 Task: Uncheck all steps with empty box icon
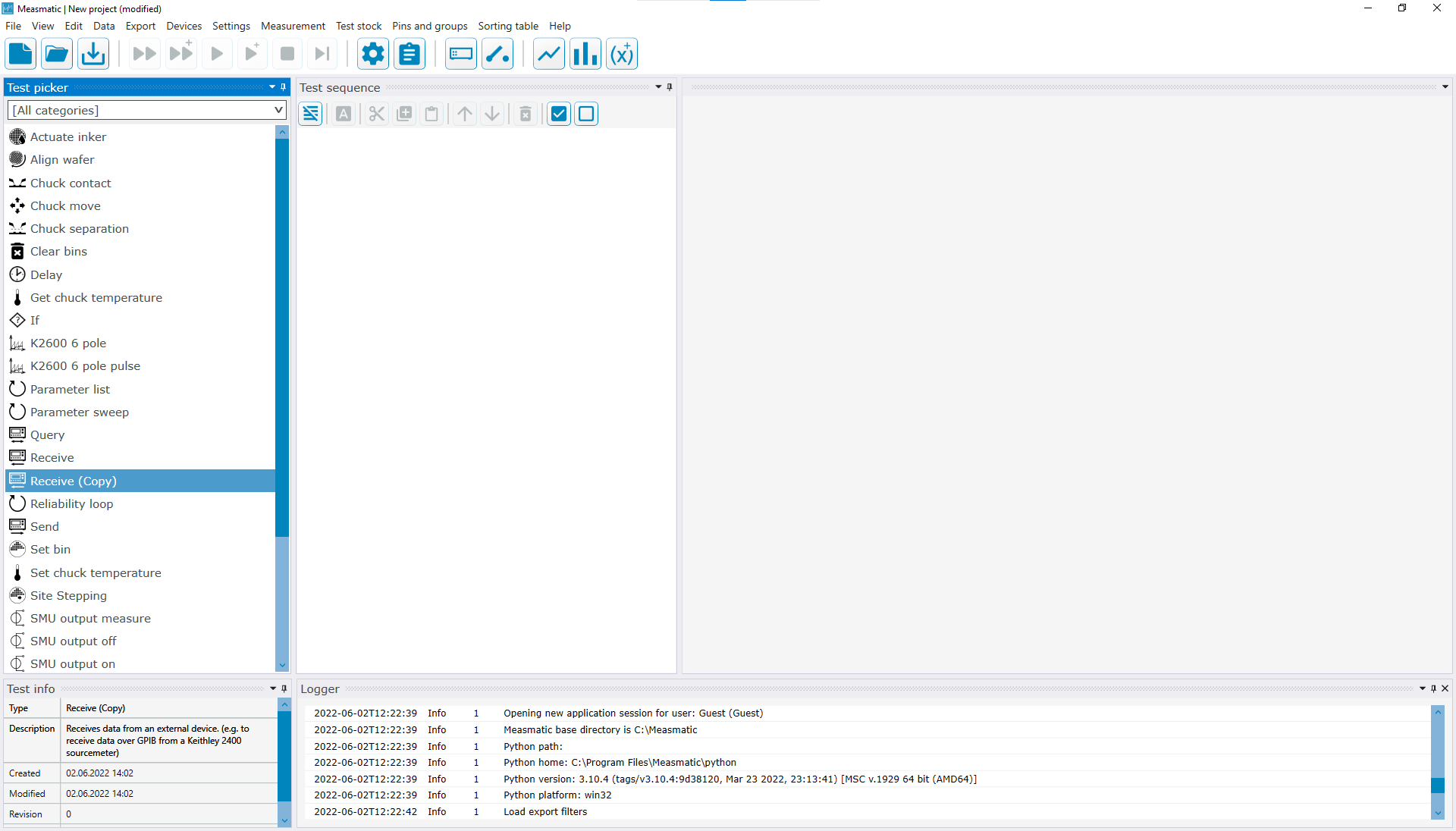(x=586, y=114)
